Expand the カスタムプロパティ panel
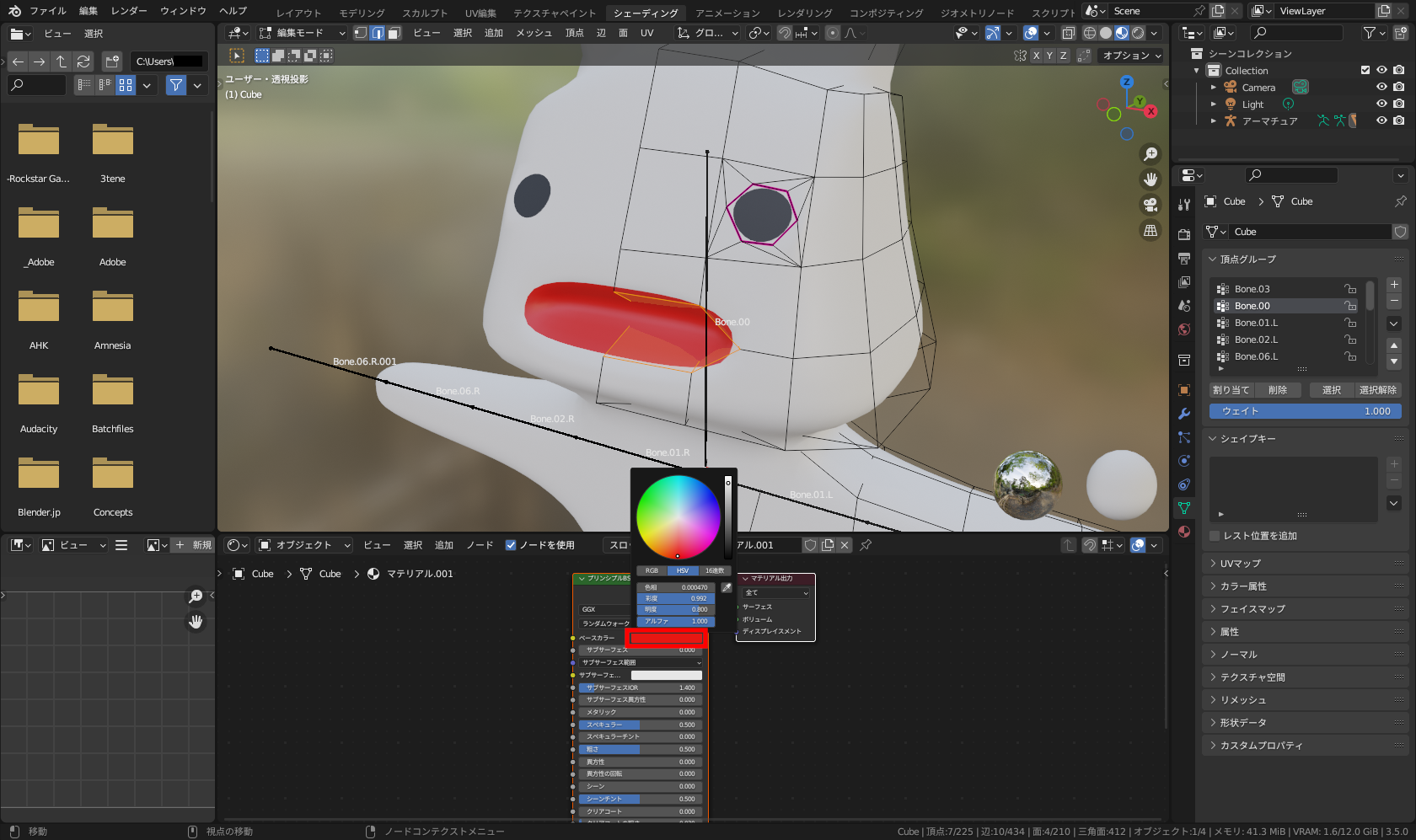Viewport: 1416px width, 840px height. [x=1305, y=746]
